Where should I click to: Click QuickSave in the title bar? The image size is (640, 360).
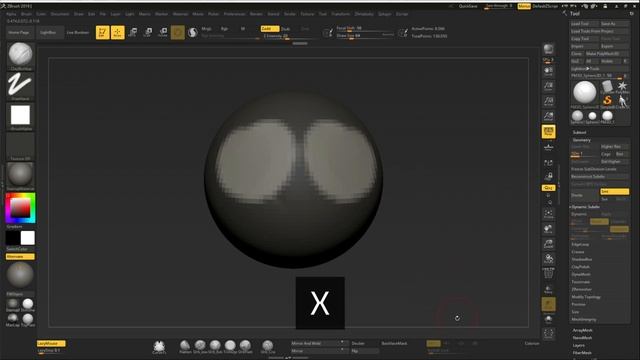(468, 6)
